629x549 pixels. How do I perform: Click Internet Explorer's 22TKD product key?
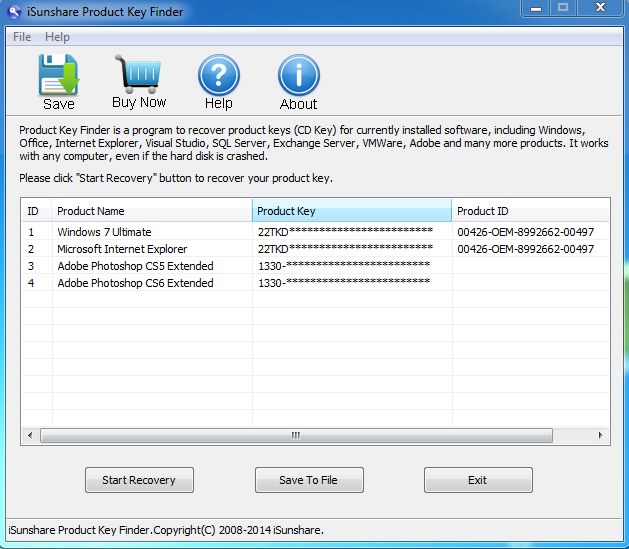coord(345,249)
